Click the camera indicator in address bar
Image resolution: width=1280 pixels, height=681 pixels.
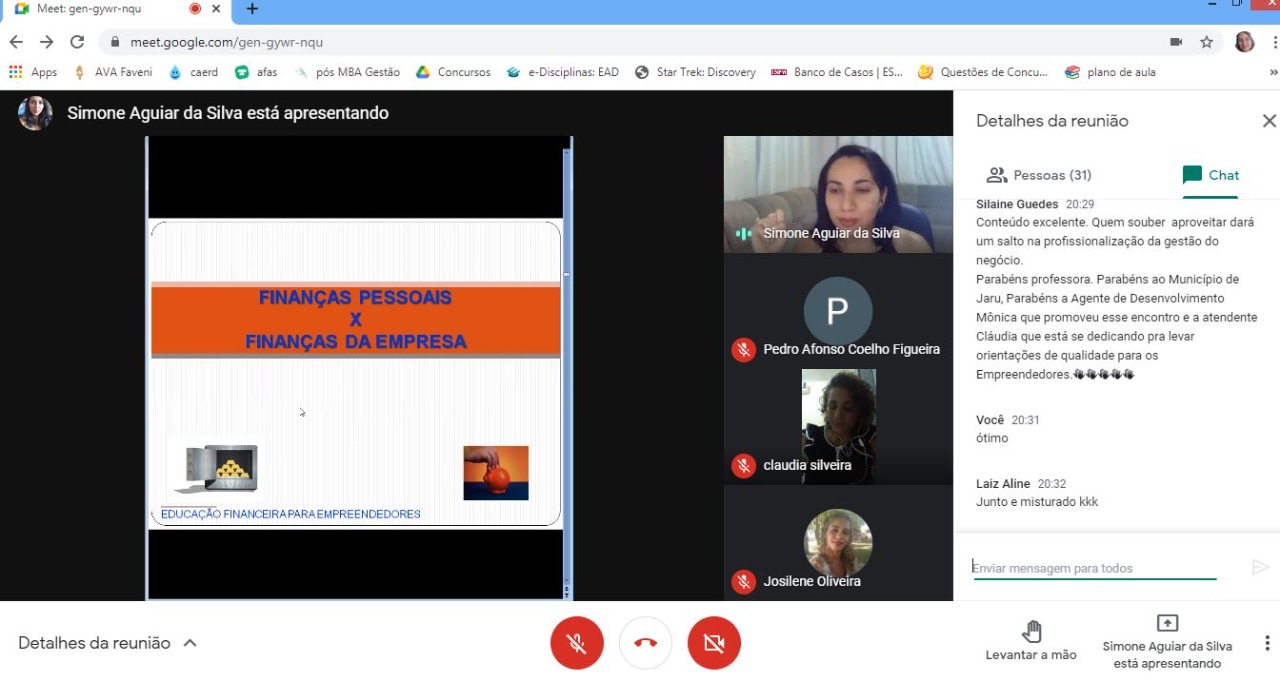tap(1176, 42)
